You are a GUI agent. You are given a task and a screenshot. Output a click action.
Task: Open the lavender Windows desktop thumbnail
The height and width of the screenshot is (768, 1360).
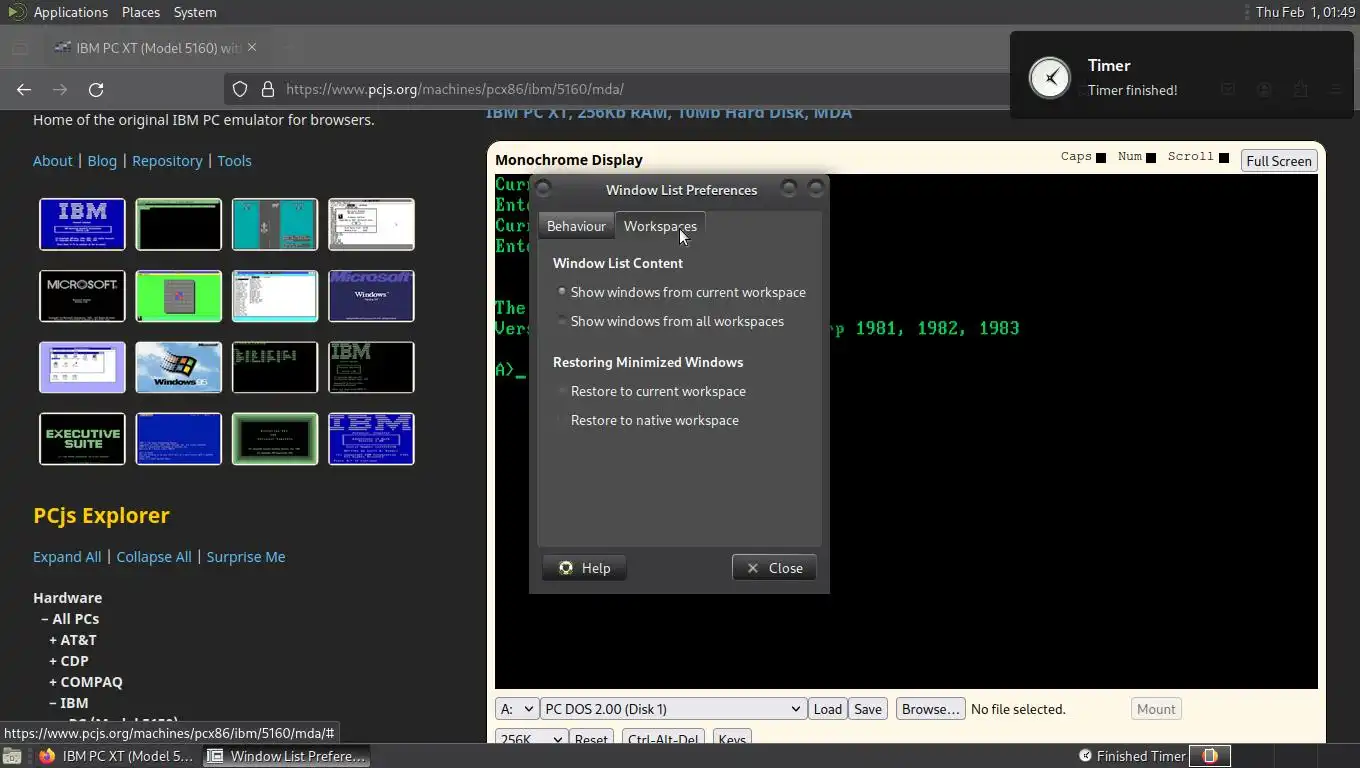pos(82,367)
